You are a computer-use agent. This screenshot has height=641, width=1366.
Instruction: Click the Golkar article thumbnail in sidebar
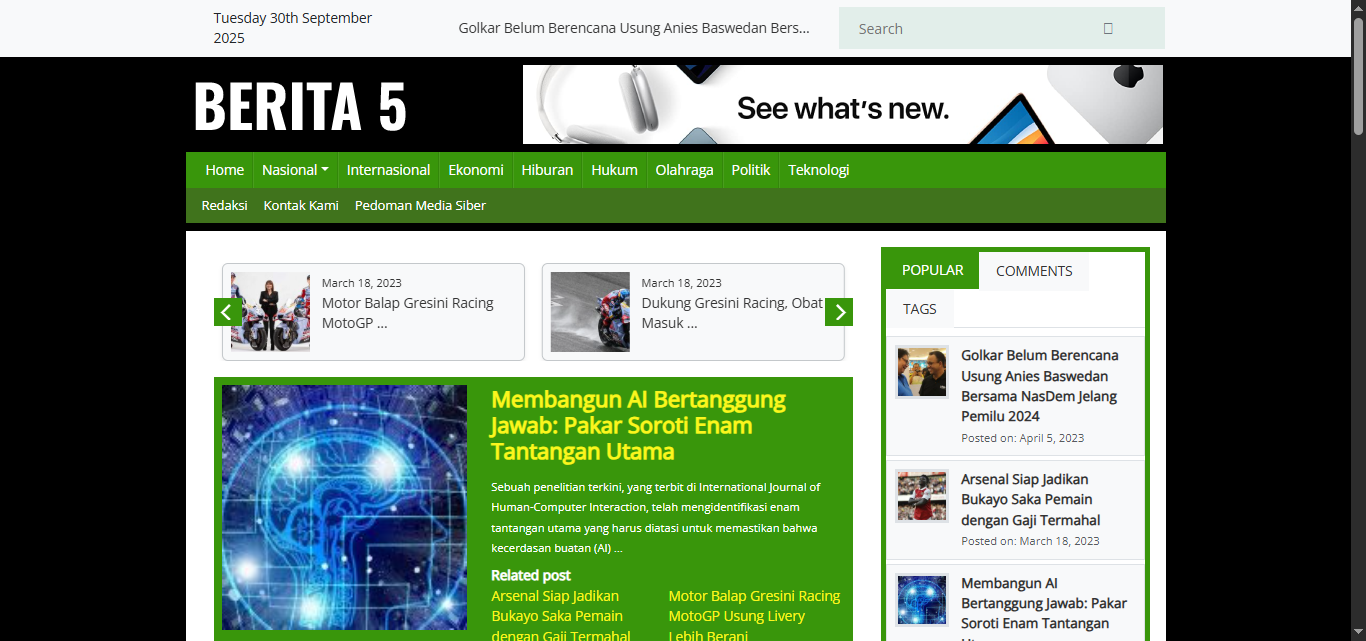(921, 372)
